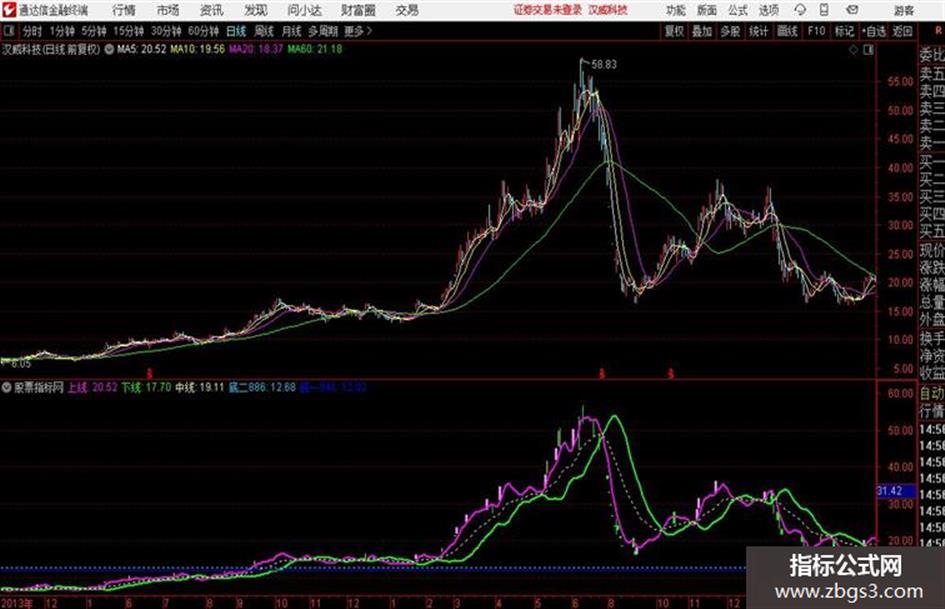Switch to the 60分钟 period tab

[x=203, y=31]
